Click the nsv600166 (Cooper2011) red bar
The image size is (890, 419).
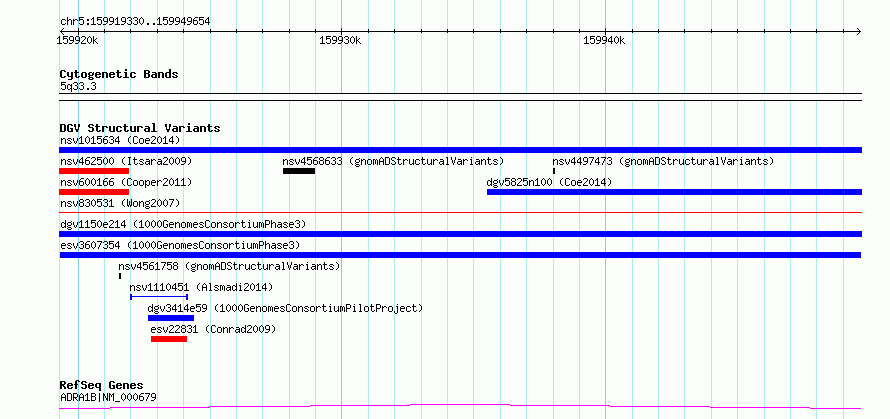(x=94, y=192)
